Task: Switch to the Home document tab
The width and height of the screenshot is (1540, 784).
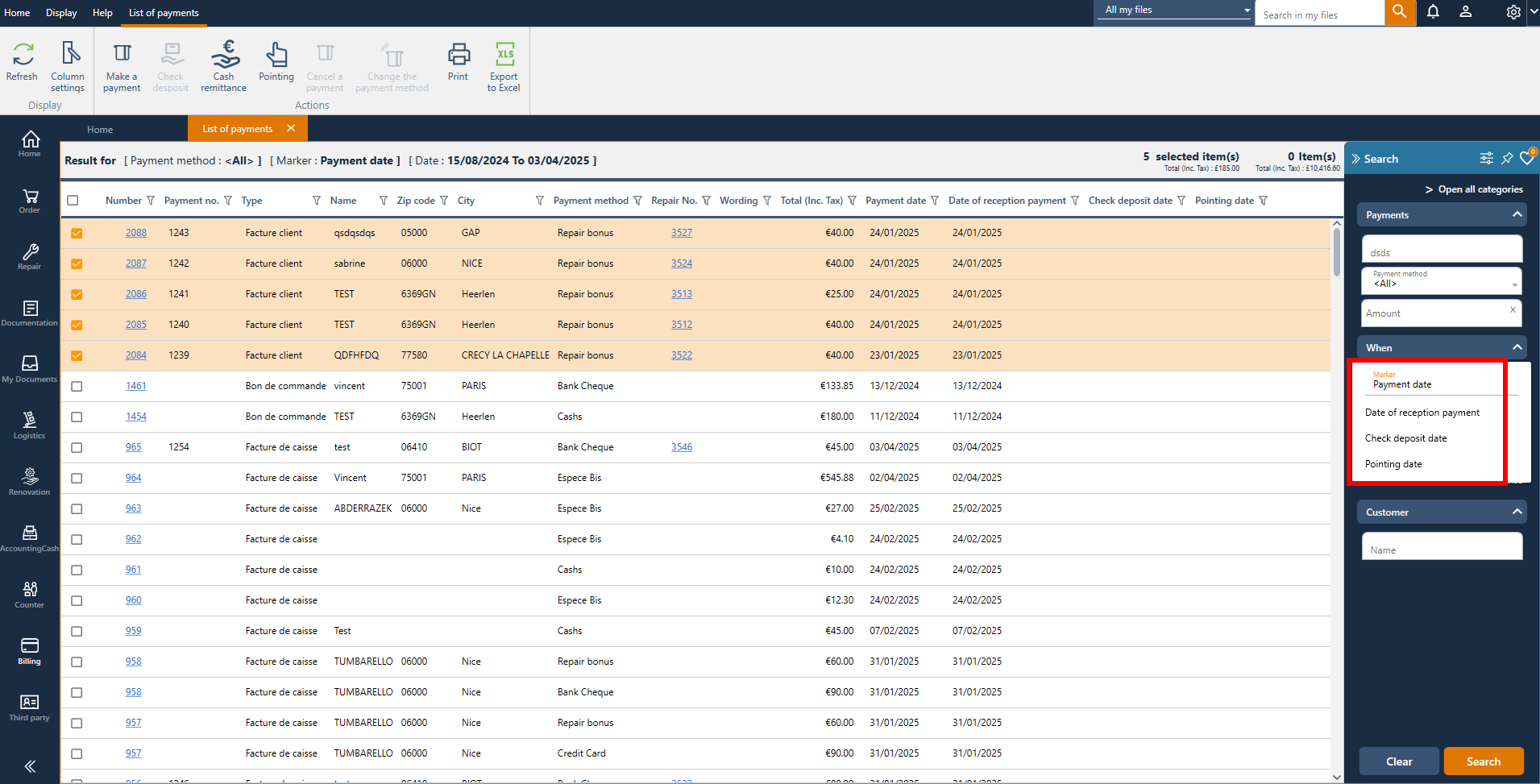Action: tap(100, 130)
